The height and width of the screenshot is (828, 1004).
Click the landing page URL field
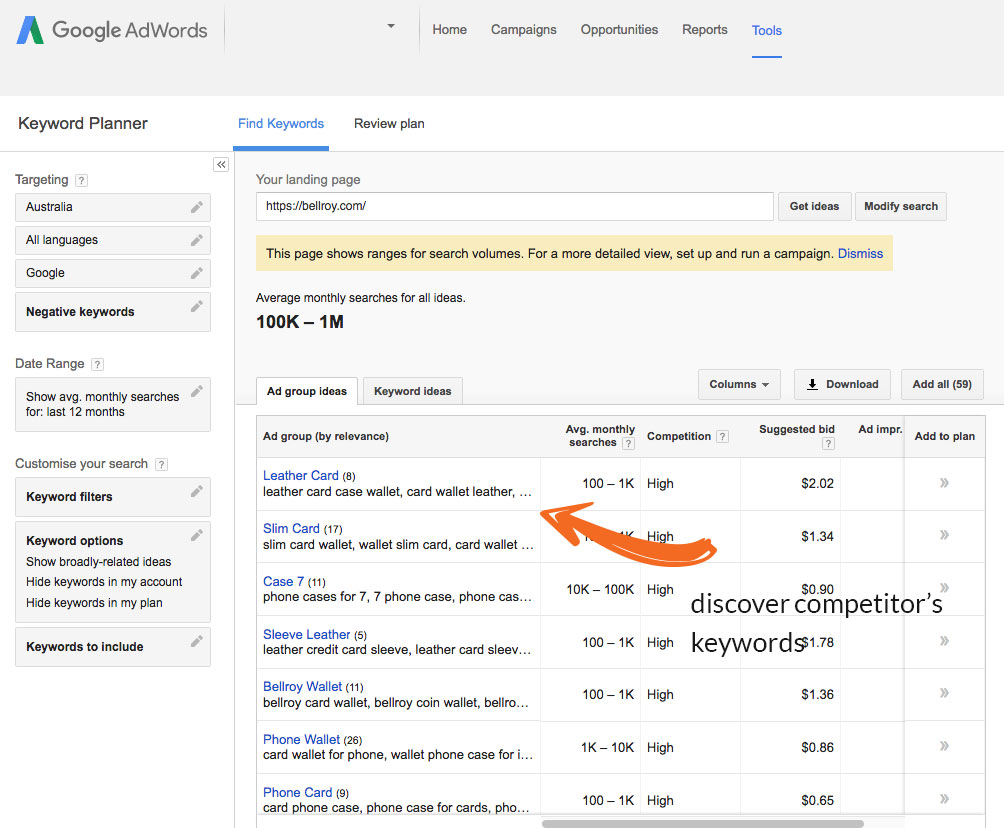point(515,206)
